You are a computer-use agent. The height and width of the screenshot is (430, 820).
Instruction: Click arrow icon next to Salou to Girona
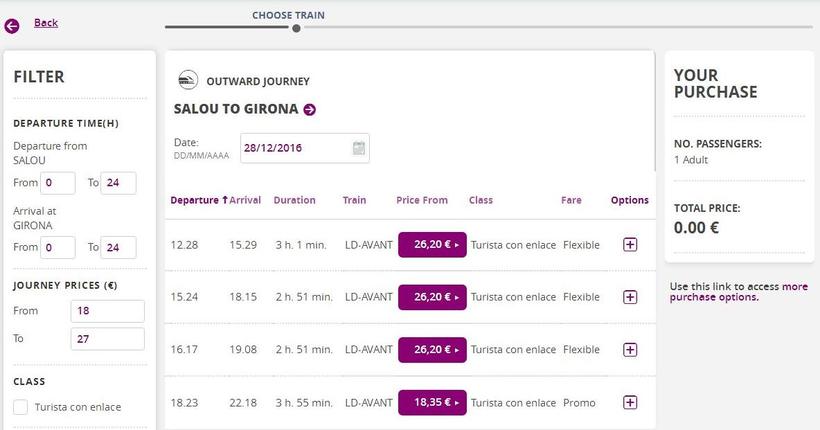310,110
